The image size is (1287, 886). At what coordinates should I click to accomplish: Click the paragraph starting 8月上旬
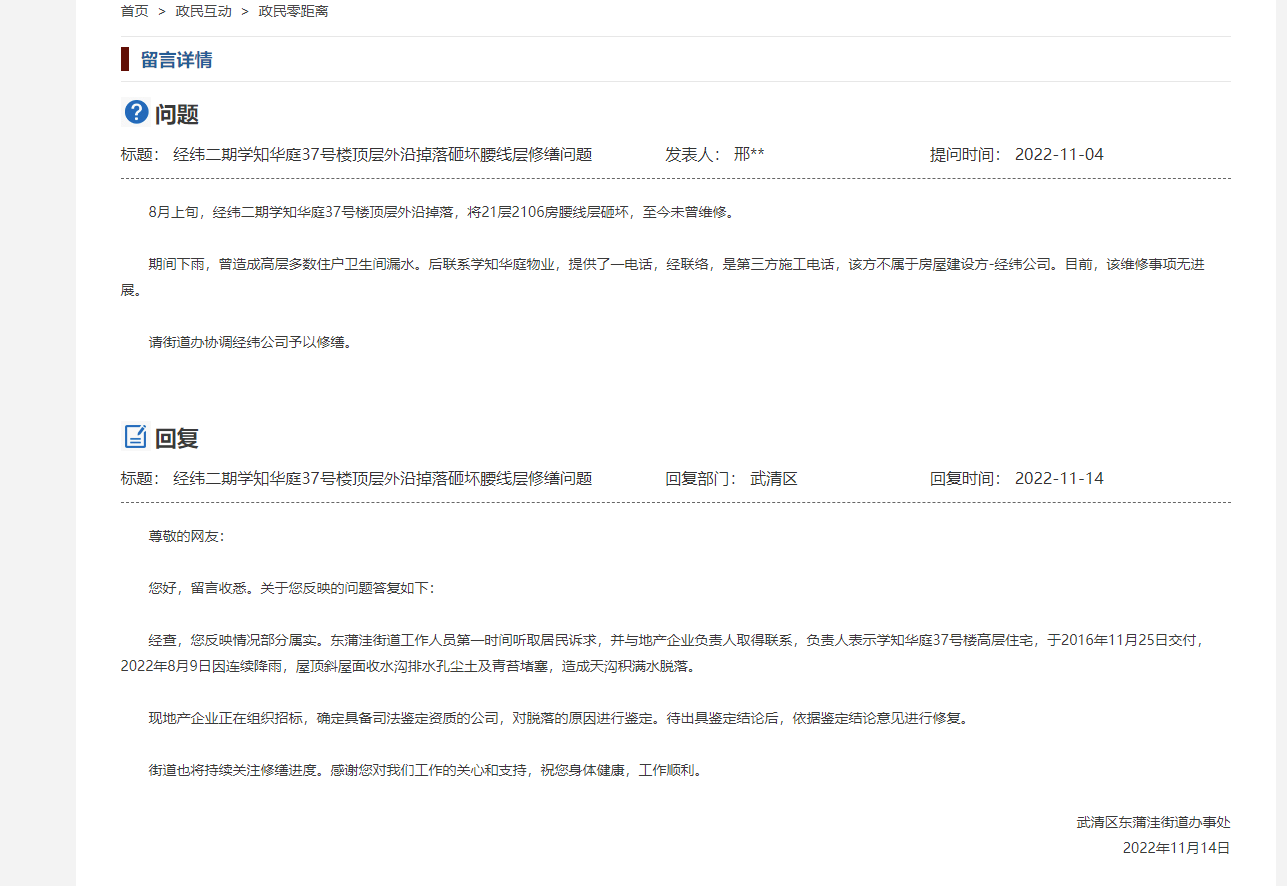pos(441,213)
